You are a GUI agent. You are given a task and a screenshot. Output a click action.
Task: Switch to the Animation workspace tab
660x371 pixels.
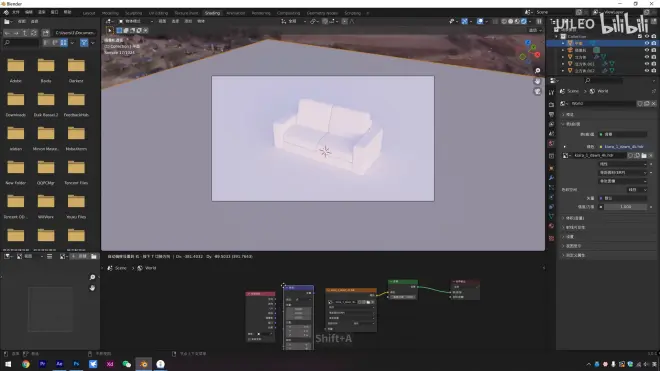[x=235, y=13]
